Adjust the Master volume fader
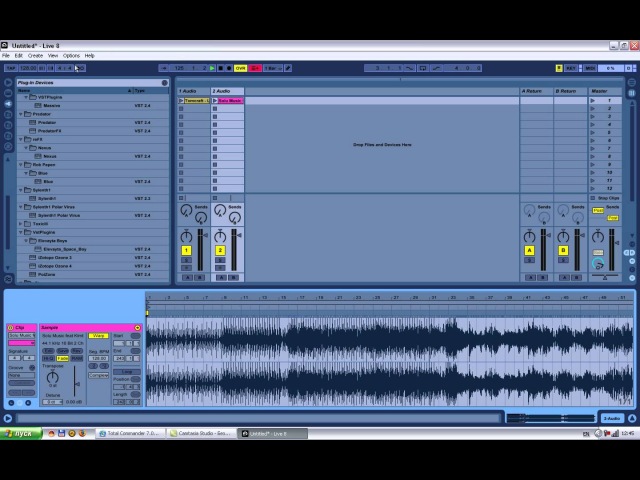Viewport: 640px width, 480px height. [617, 243]
